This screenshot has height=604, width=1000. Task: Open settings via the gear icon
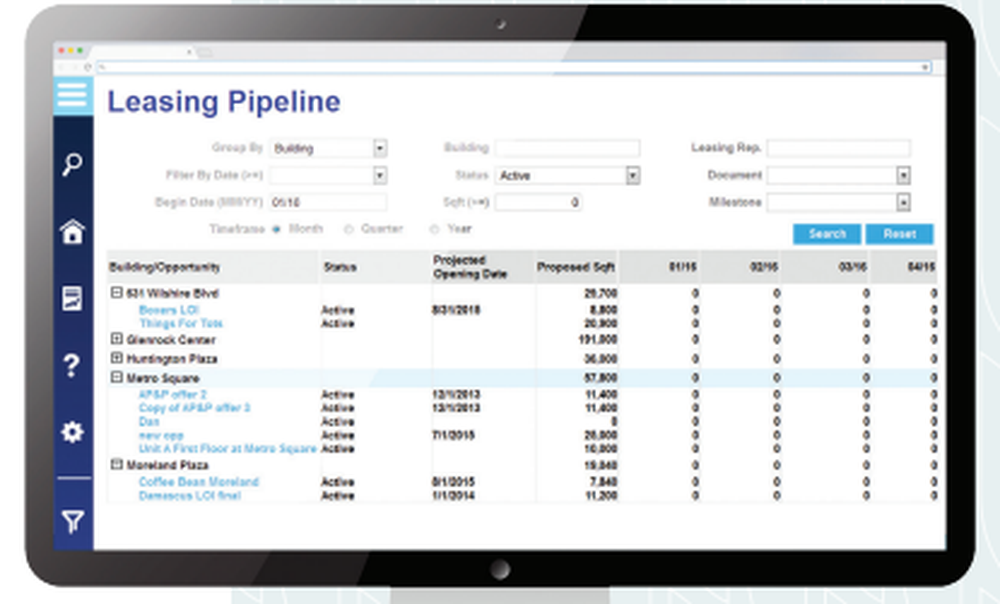coord(71,432)
